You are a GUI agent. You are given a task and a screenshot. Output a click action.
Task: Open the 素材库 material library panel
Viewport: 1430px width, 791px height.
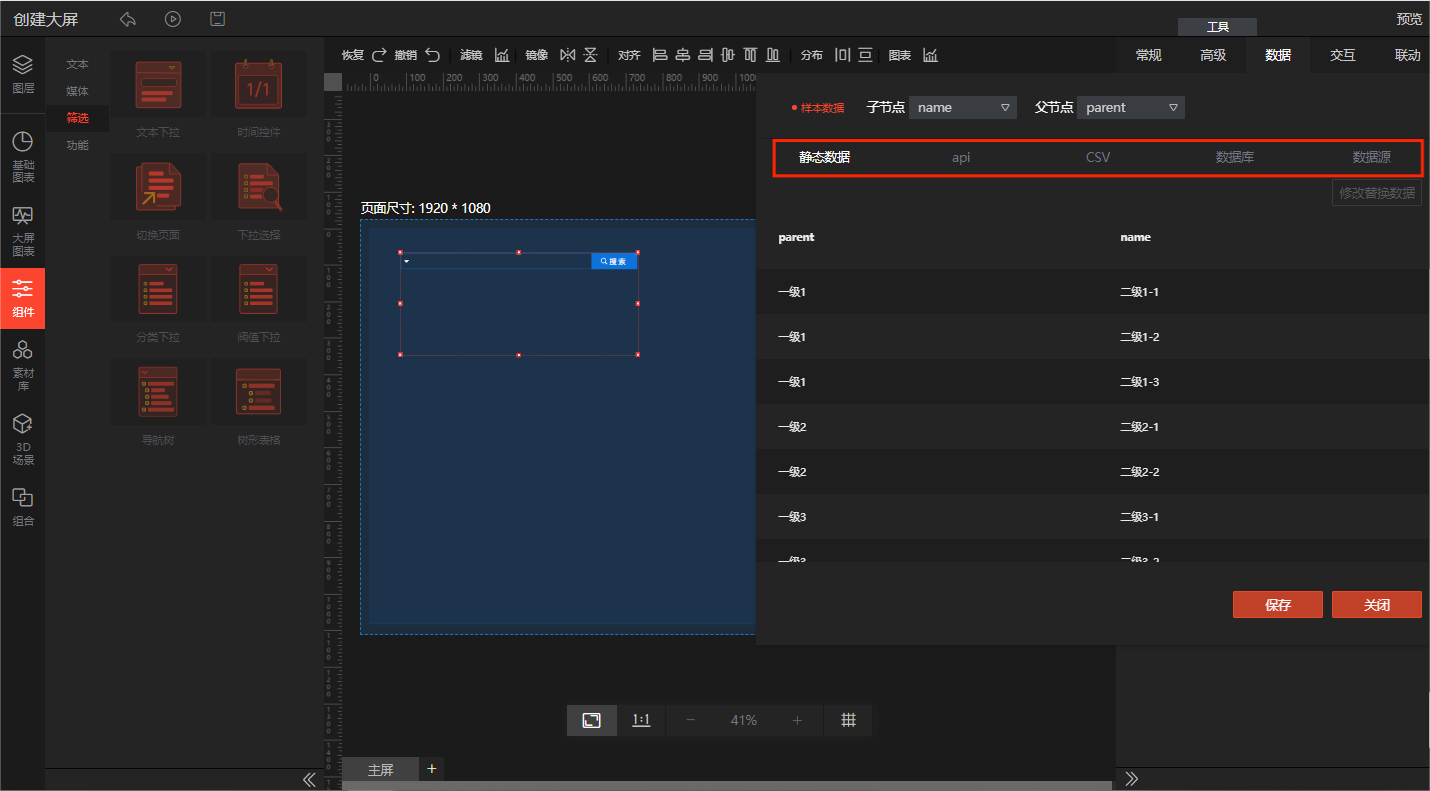click(23, 364)
